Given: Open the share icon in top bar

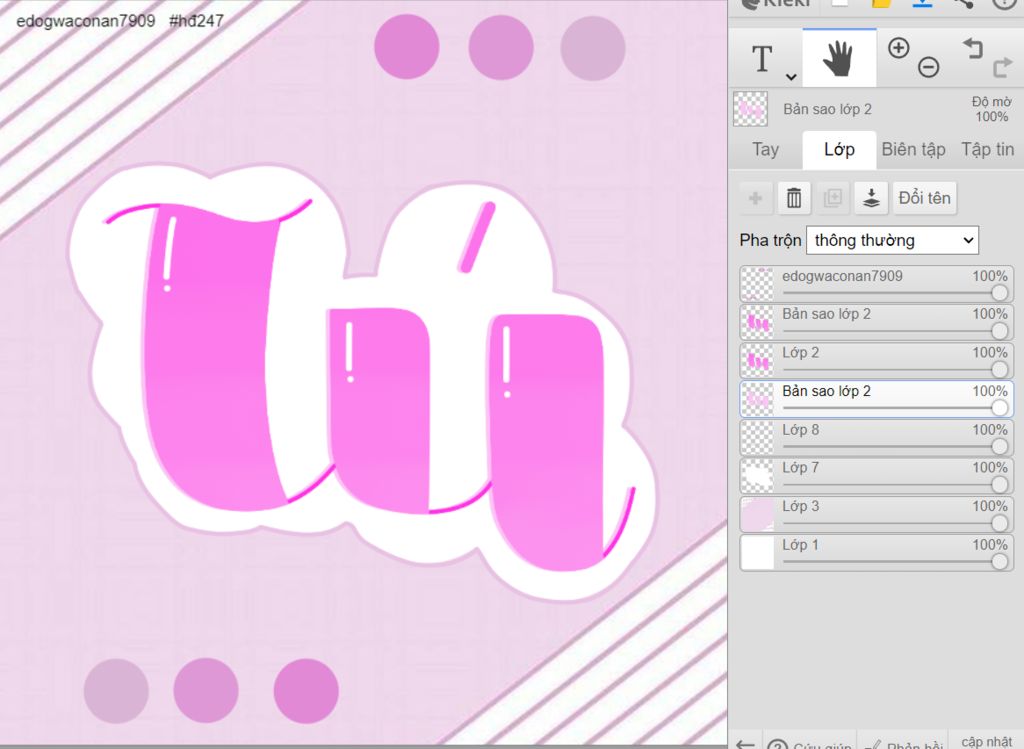Looking at the screenshot, I should pos(963,4).
